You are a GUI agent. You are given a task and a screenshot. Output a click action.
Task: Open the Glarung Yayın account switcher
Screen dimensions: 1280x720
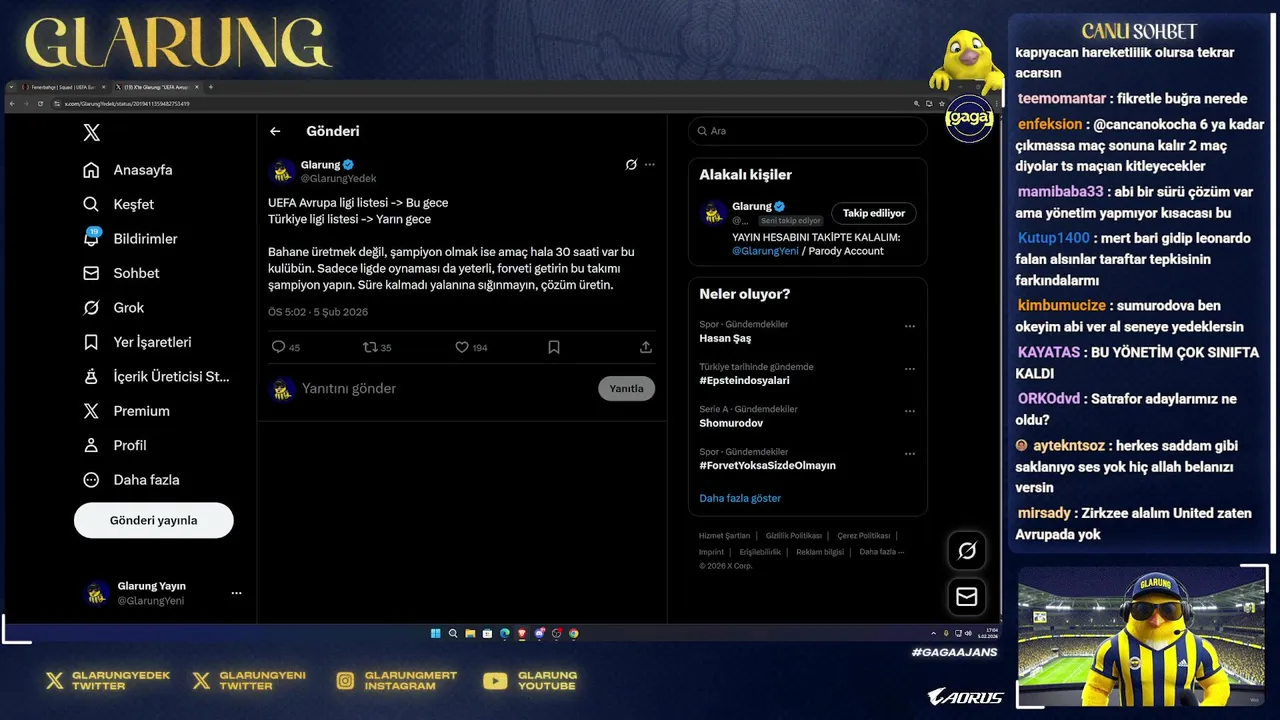(x=162, y=593)
